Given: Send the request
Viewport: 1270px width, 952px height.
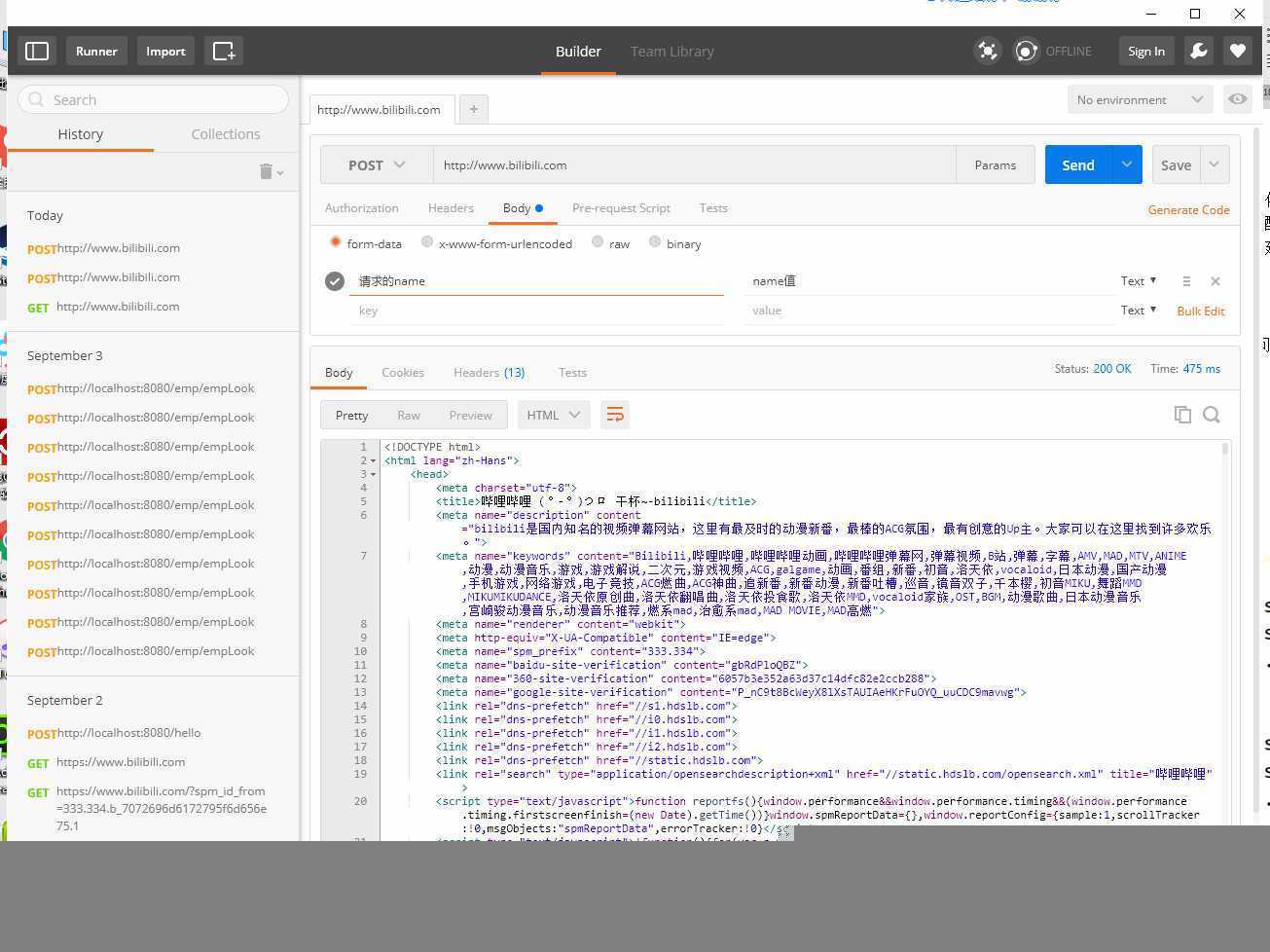Looking at the screenshot, I should pos(1078,165).
